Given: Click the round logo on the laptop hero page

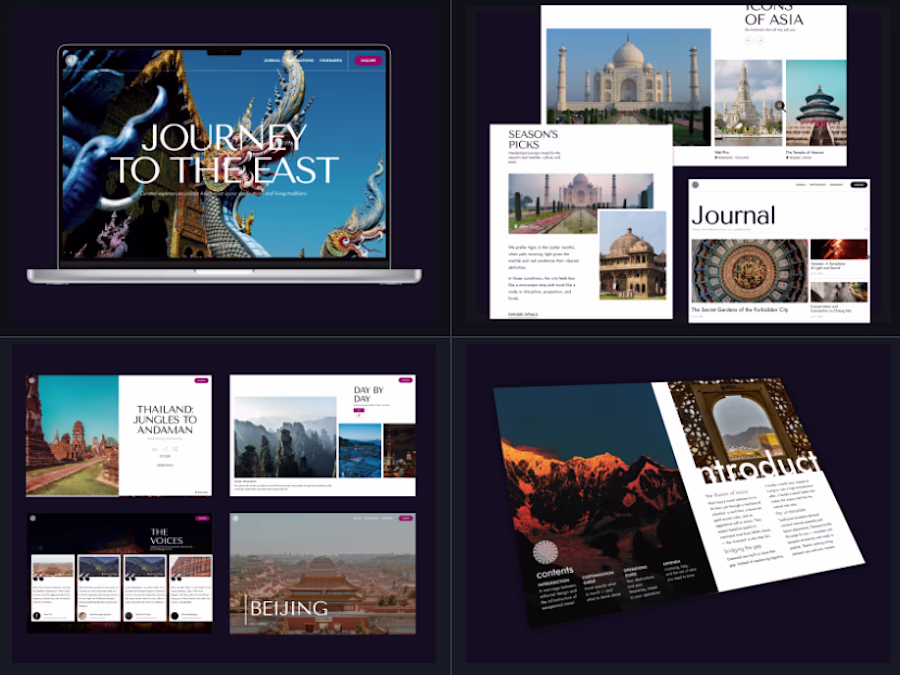Looking at the screenshot, I should coord(71,60).
